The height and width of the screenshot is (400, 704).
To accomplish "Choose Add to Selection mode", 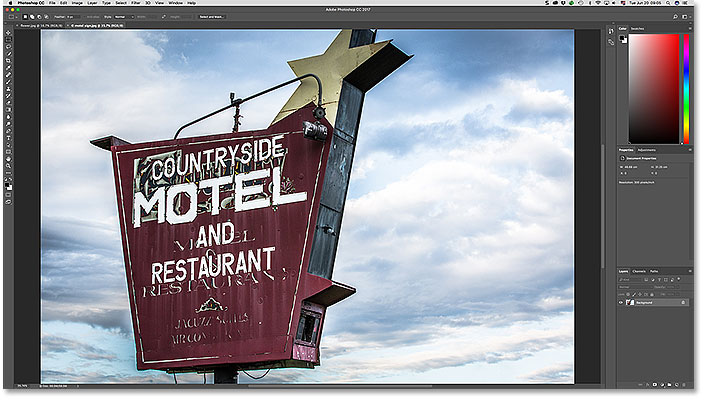I will (x=32, y=17).
